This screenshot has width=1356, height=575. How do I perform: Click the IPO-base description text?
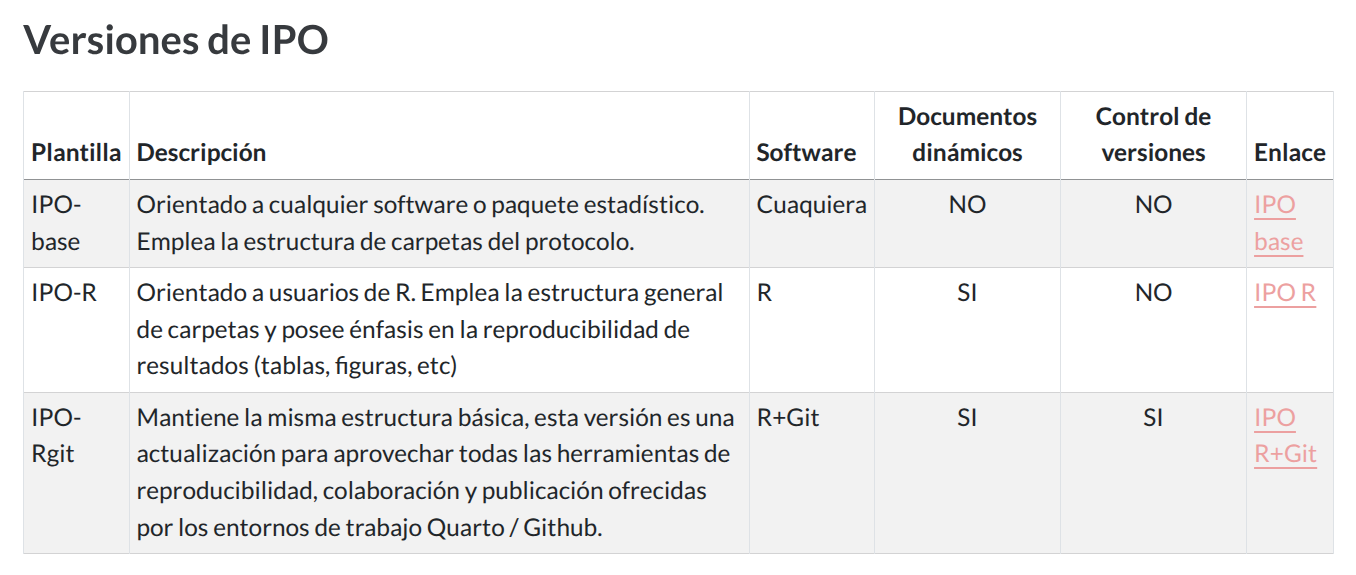(x=420, y=223)
